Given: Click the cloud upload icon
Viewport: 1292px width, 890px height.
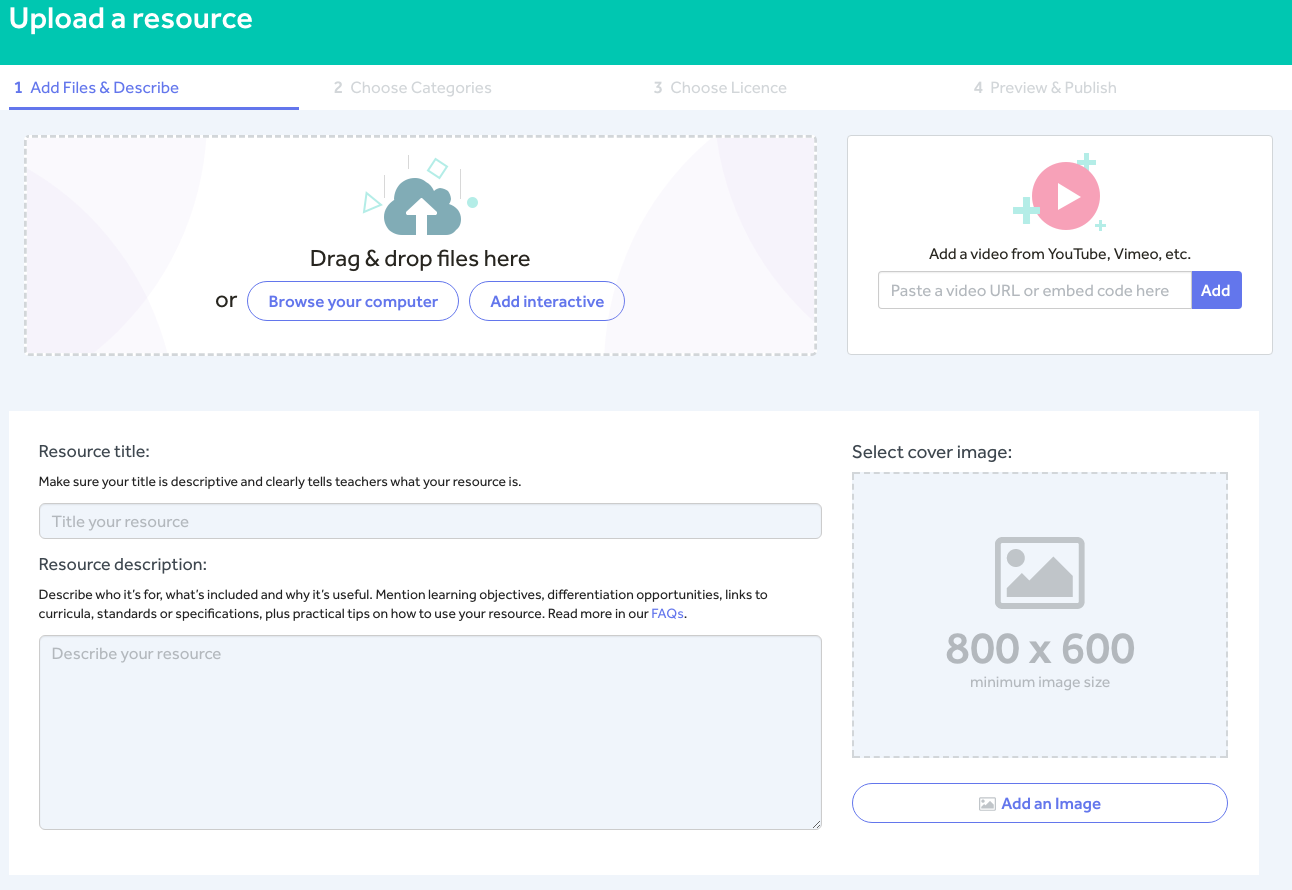Looking at the screenshot, I should pyautogui.click(x=422, y=206).
